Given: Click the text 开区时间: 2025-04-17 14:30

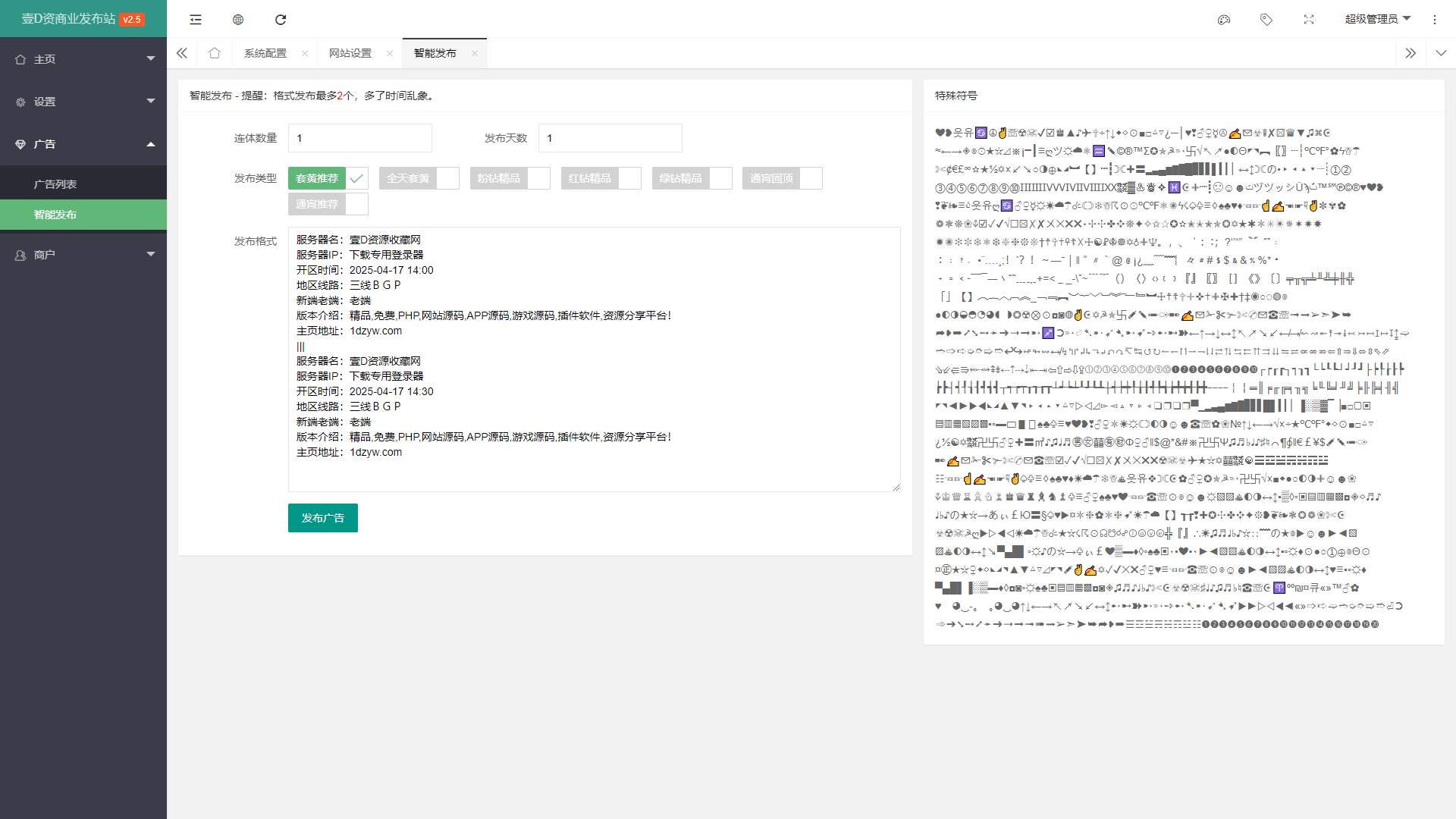Looking at the screenshot, I should coord(365,391).
